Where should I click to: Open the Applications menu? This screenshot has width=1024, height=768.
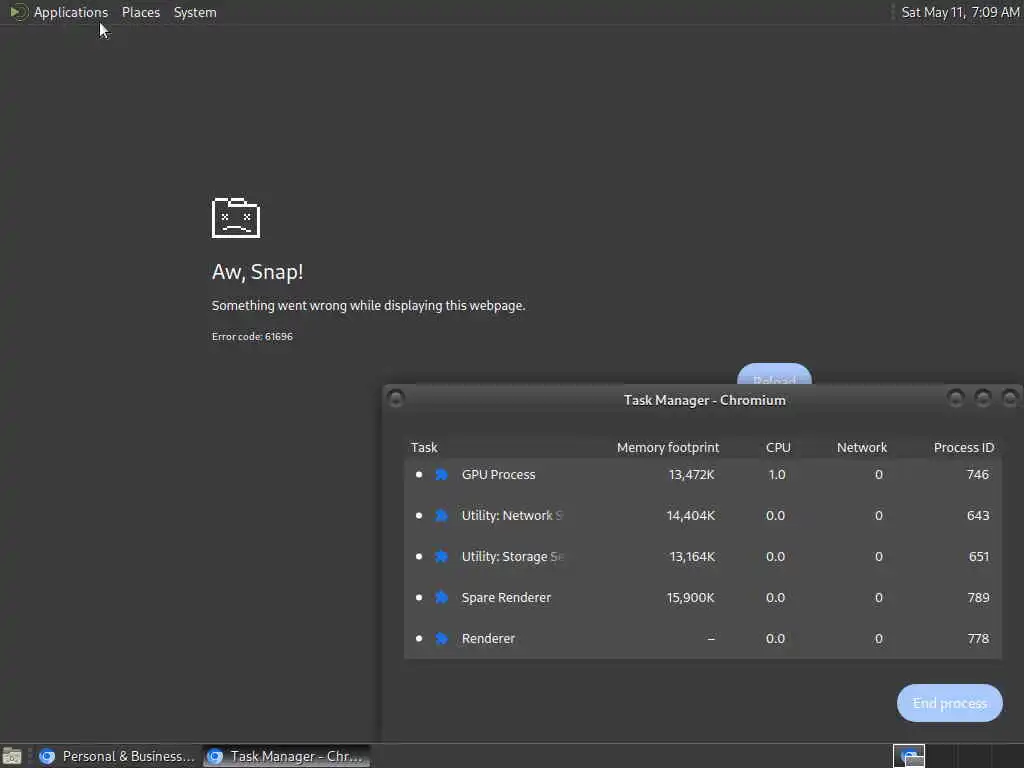point(71,12)
